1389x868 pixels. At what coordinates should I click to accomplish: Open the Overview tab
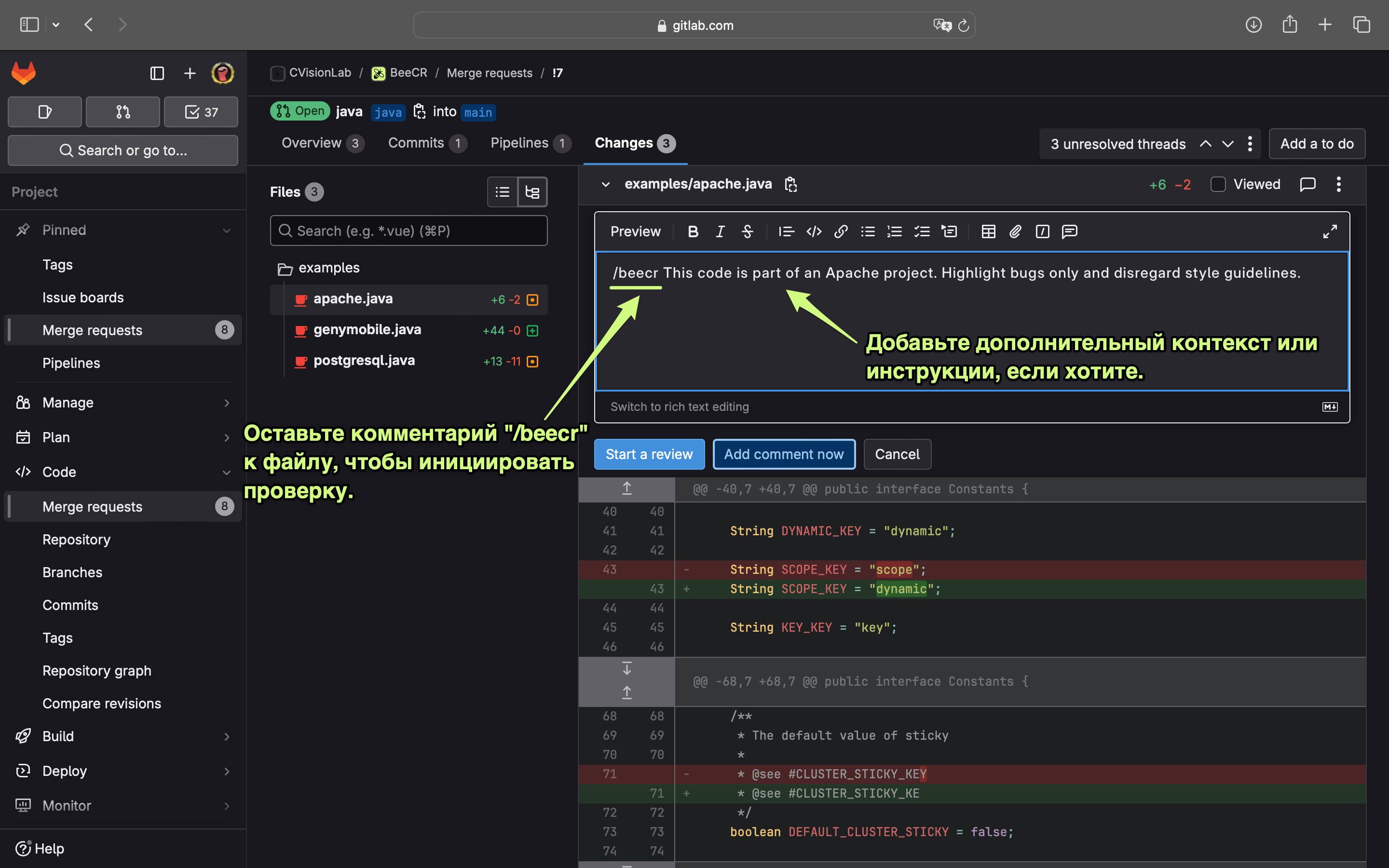tap(312, 143)
